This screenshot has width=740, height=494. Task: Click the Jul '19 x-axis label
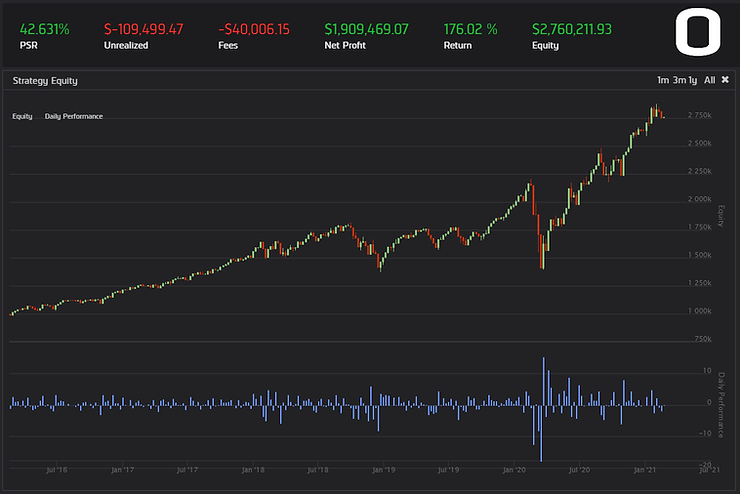coord(448,470)
